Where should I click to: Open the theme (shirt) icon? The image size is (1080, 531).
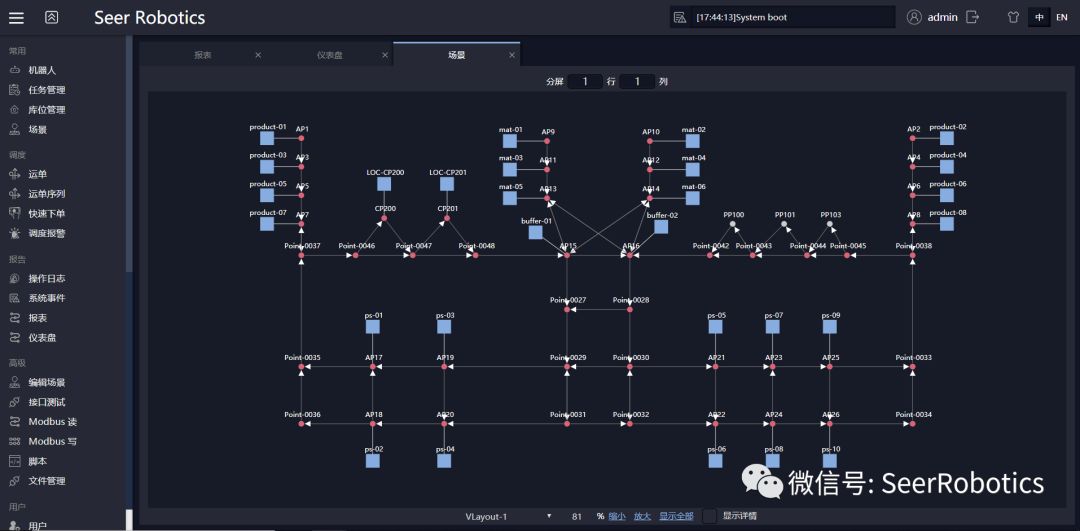point(1012,17)
